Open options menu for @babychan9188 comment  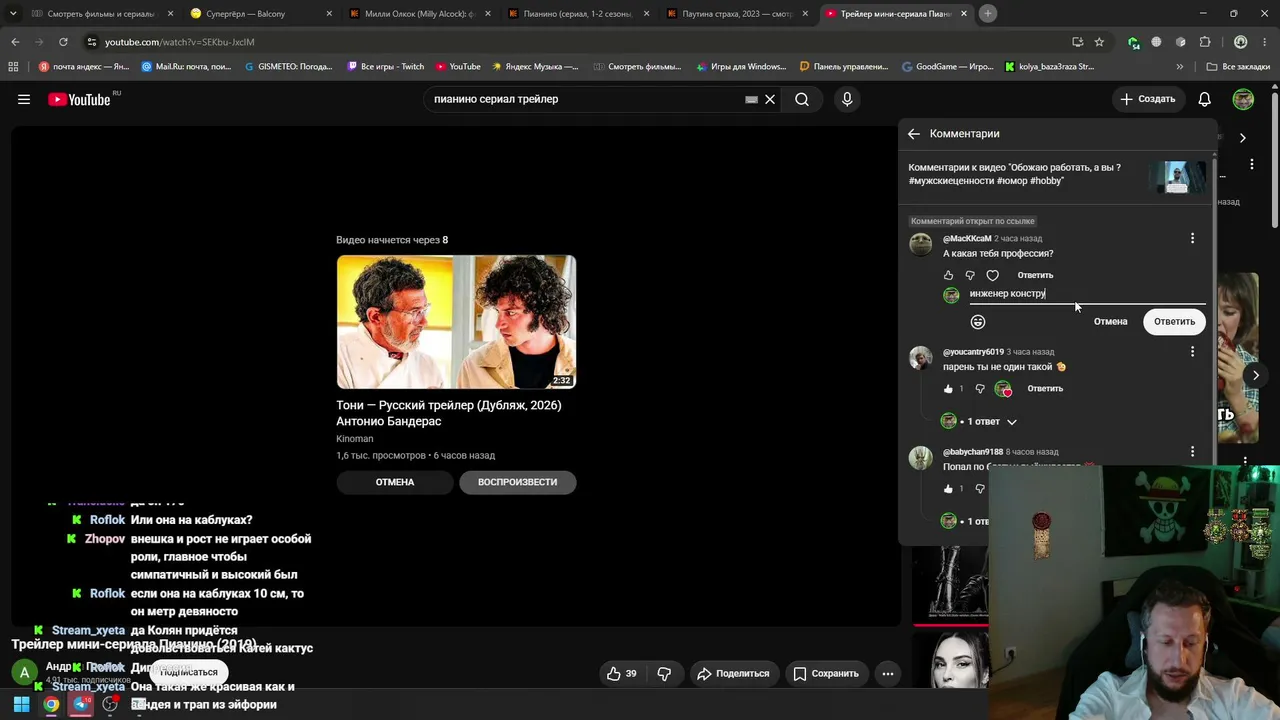point(1192,452)
